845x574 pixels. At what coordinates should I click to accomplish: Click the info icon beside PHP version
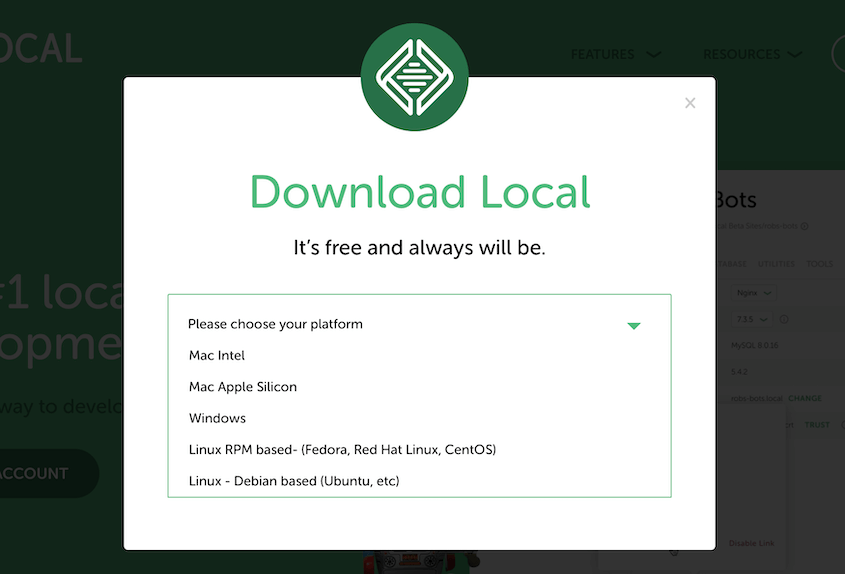[x=784, y=319]
